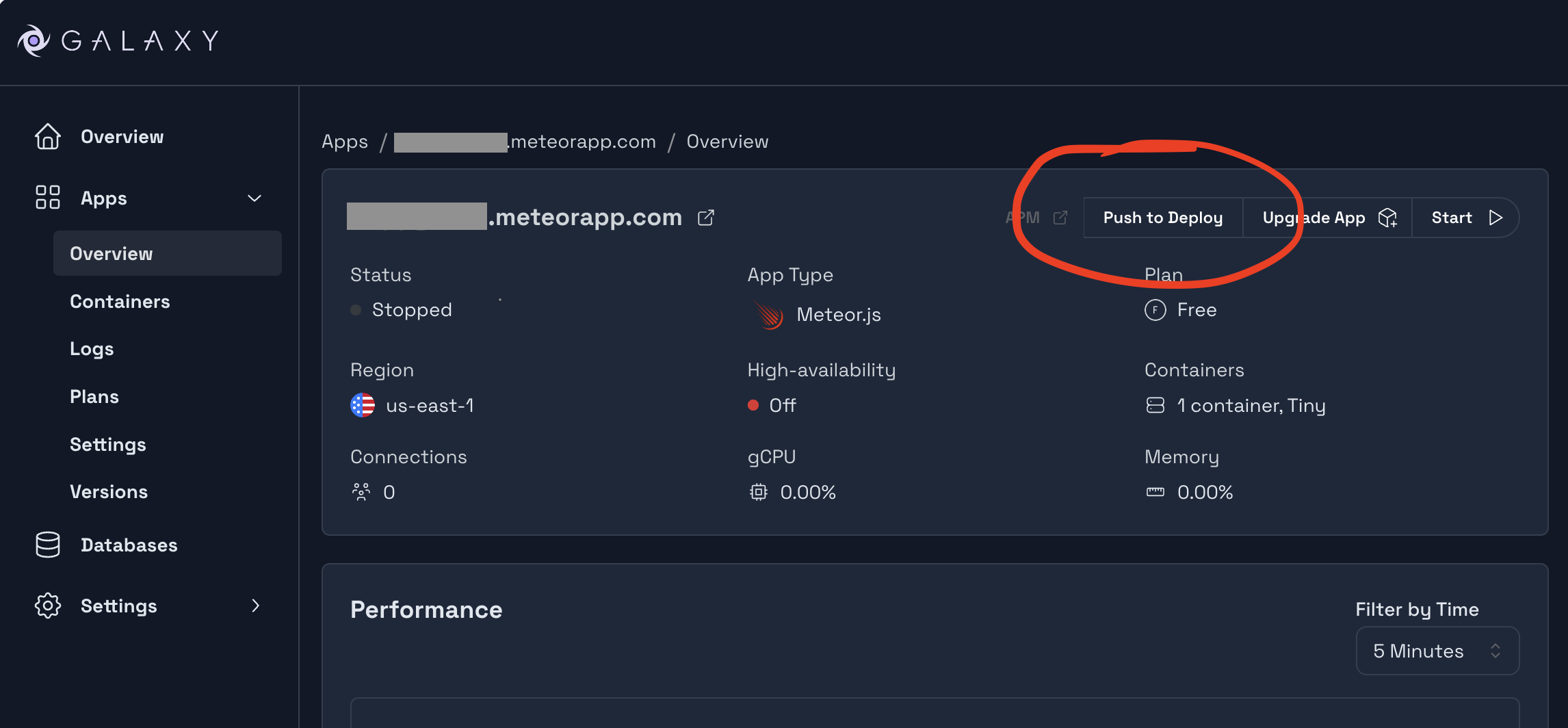This screenshot has height=728, width=1568.
Task: Click the Upgrade App button
Action: click(x=1327, y=218)
